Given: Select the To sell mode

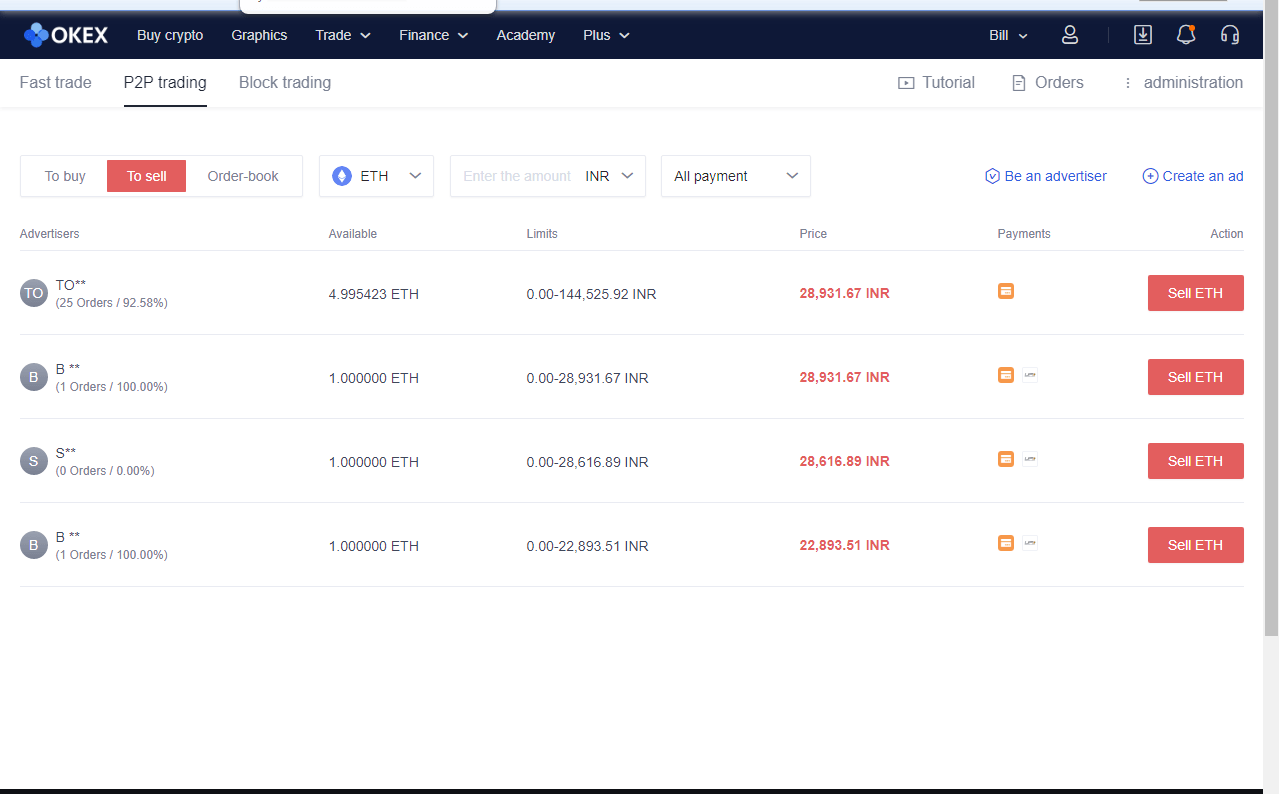Looking at the screenshot, I should coord(146,176).
